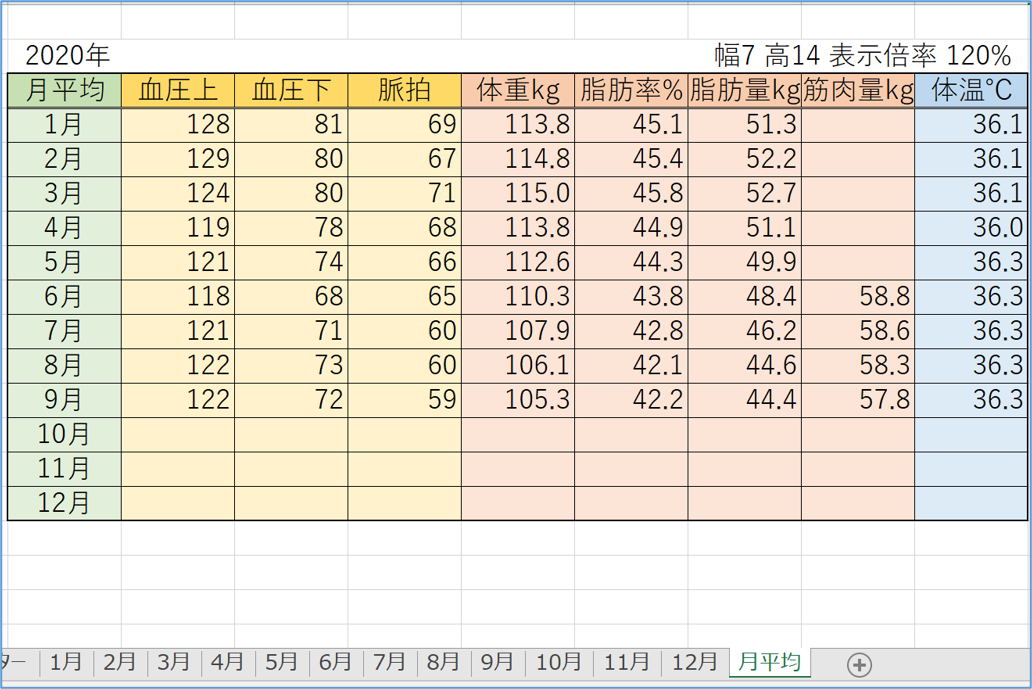The image size is (1032, 689).
Task: Click lower blood pressure value 81
Action: 291,124
